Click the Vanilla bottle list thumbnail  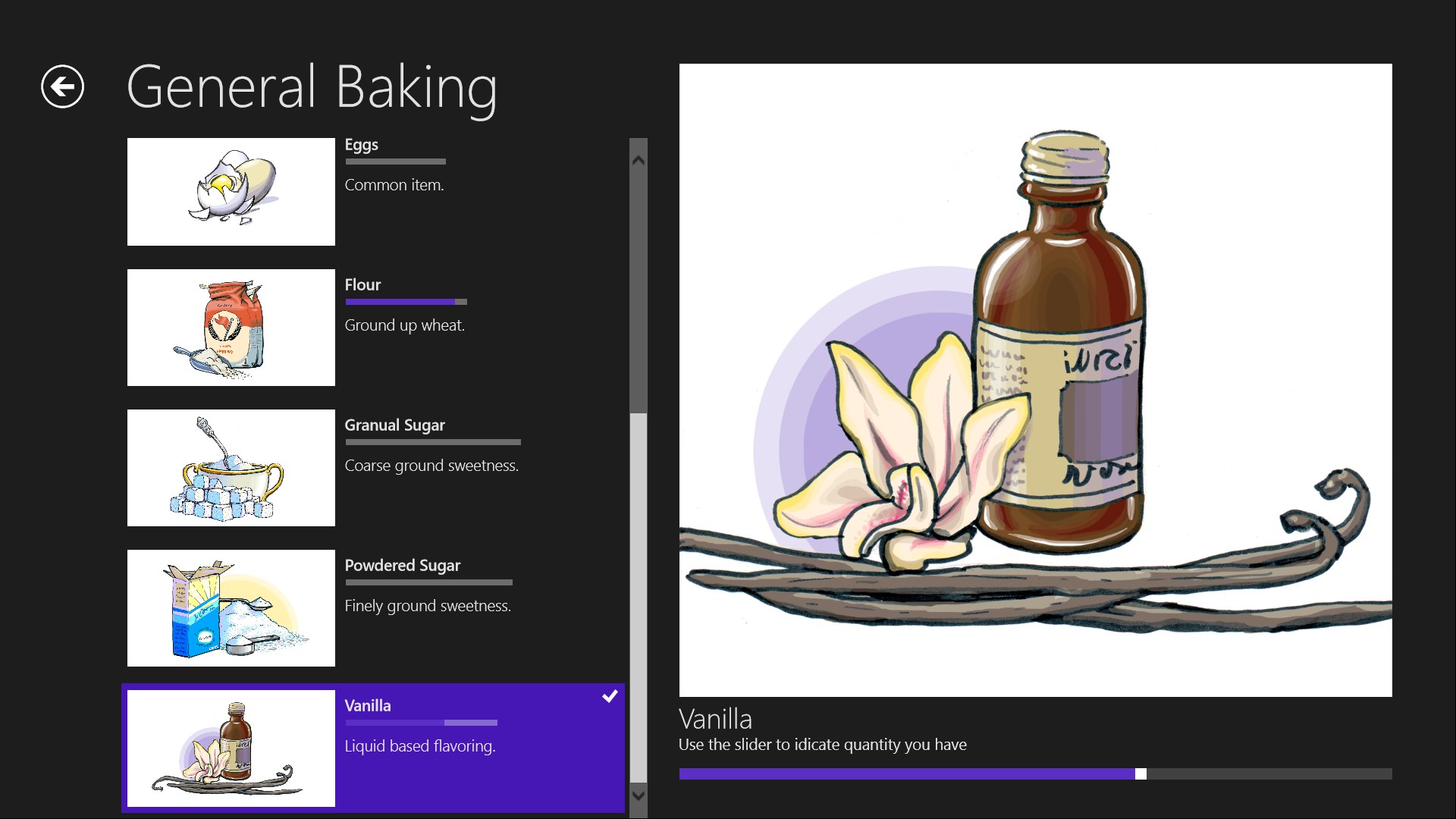click(231, 748)
